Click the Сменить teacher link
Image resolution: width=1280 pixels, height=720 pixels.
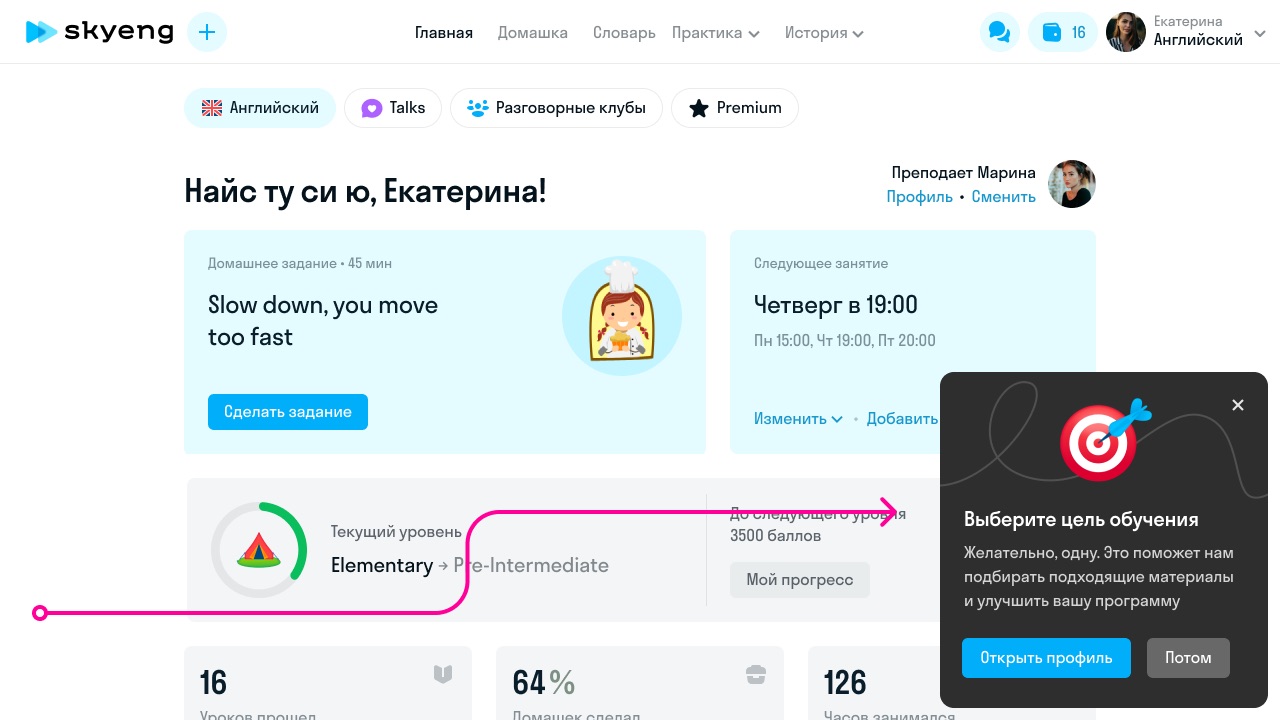pos(1004,197)
